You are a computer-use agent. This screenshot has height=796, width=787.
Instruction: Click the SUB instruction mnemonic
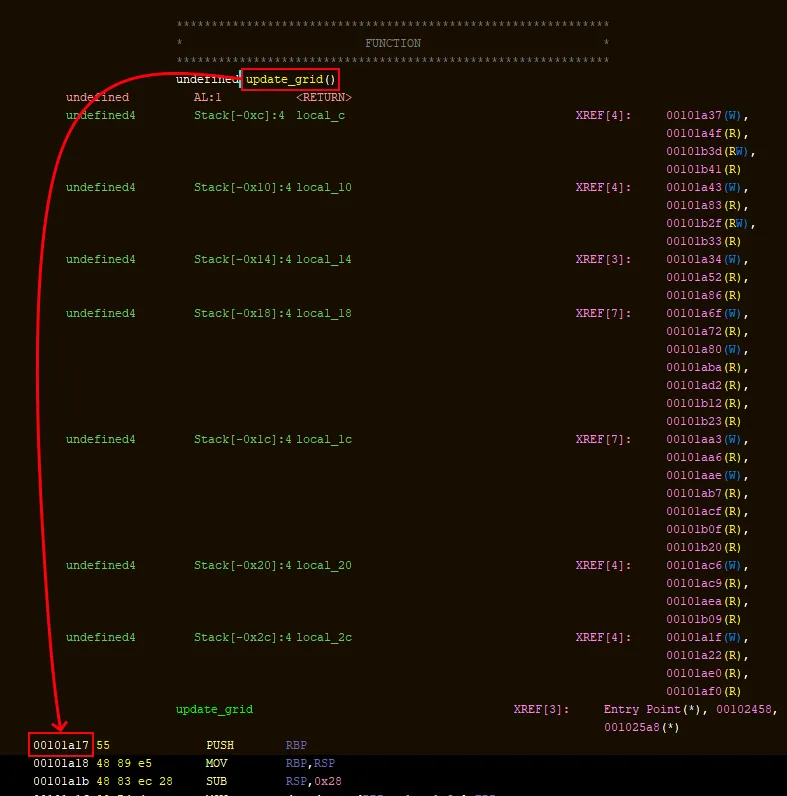(x=216, y=781)
